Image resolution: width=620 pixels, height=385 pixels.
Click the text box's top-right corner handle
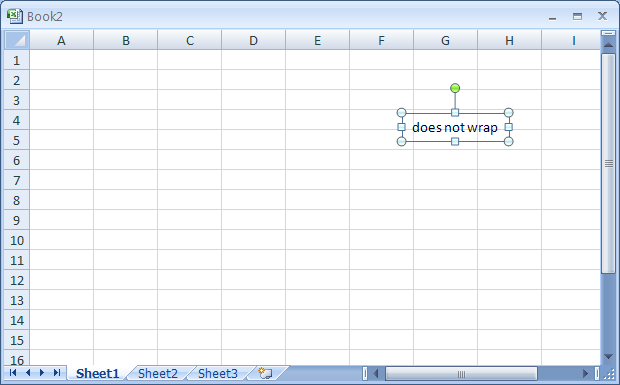pos(509,113)
